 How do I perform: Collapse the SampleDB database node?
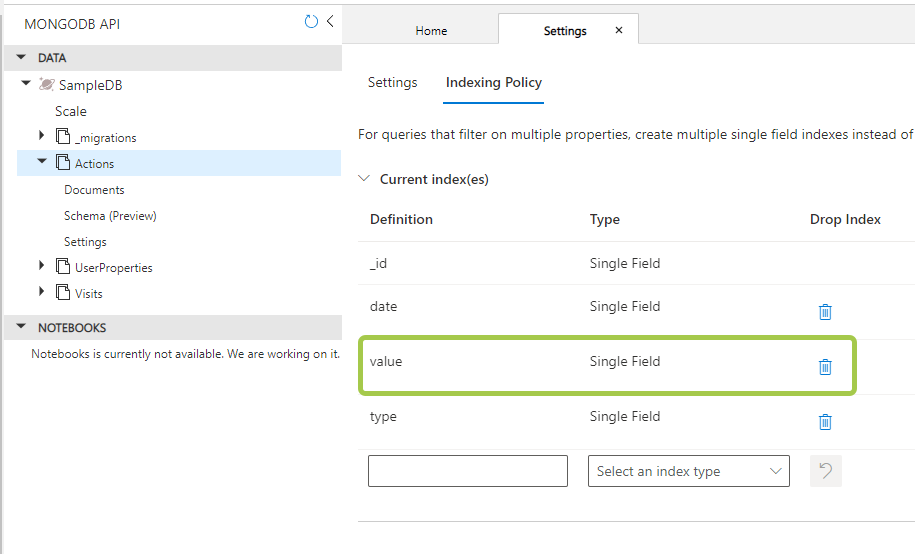[x=26, y=83]
